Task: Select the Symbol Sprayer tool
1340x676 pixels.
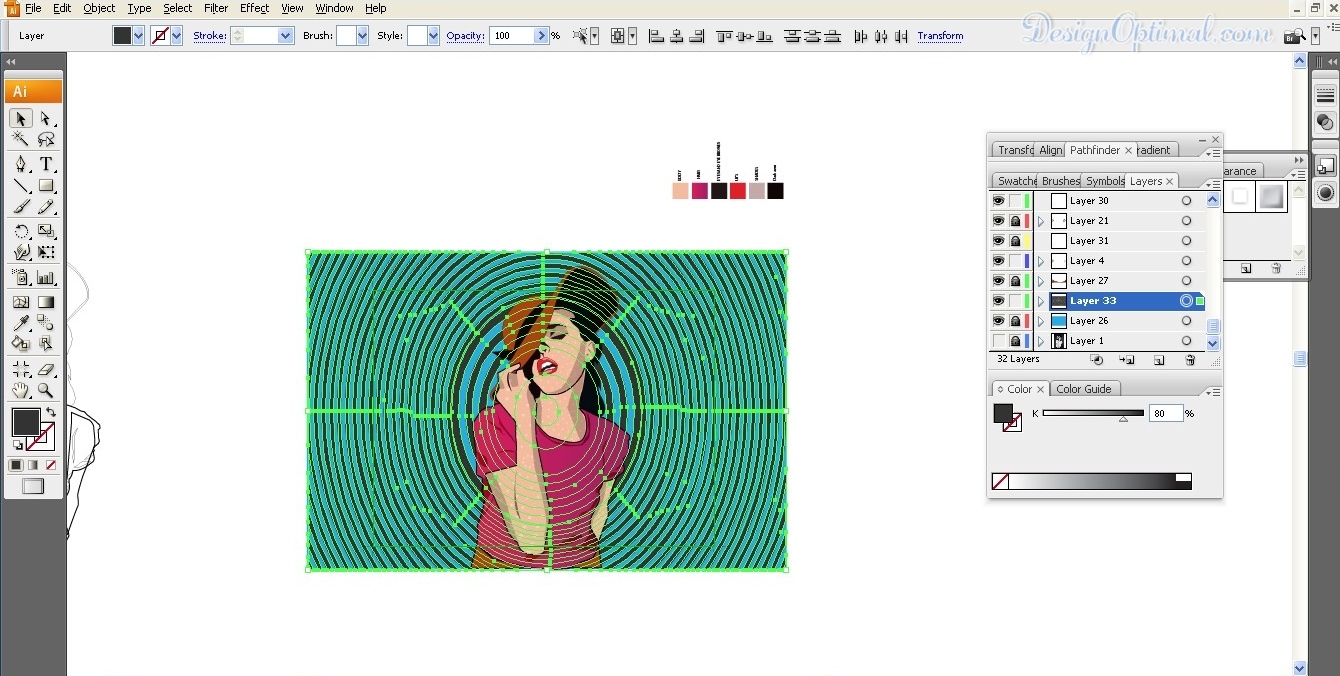Action: tap(21, 278)
